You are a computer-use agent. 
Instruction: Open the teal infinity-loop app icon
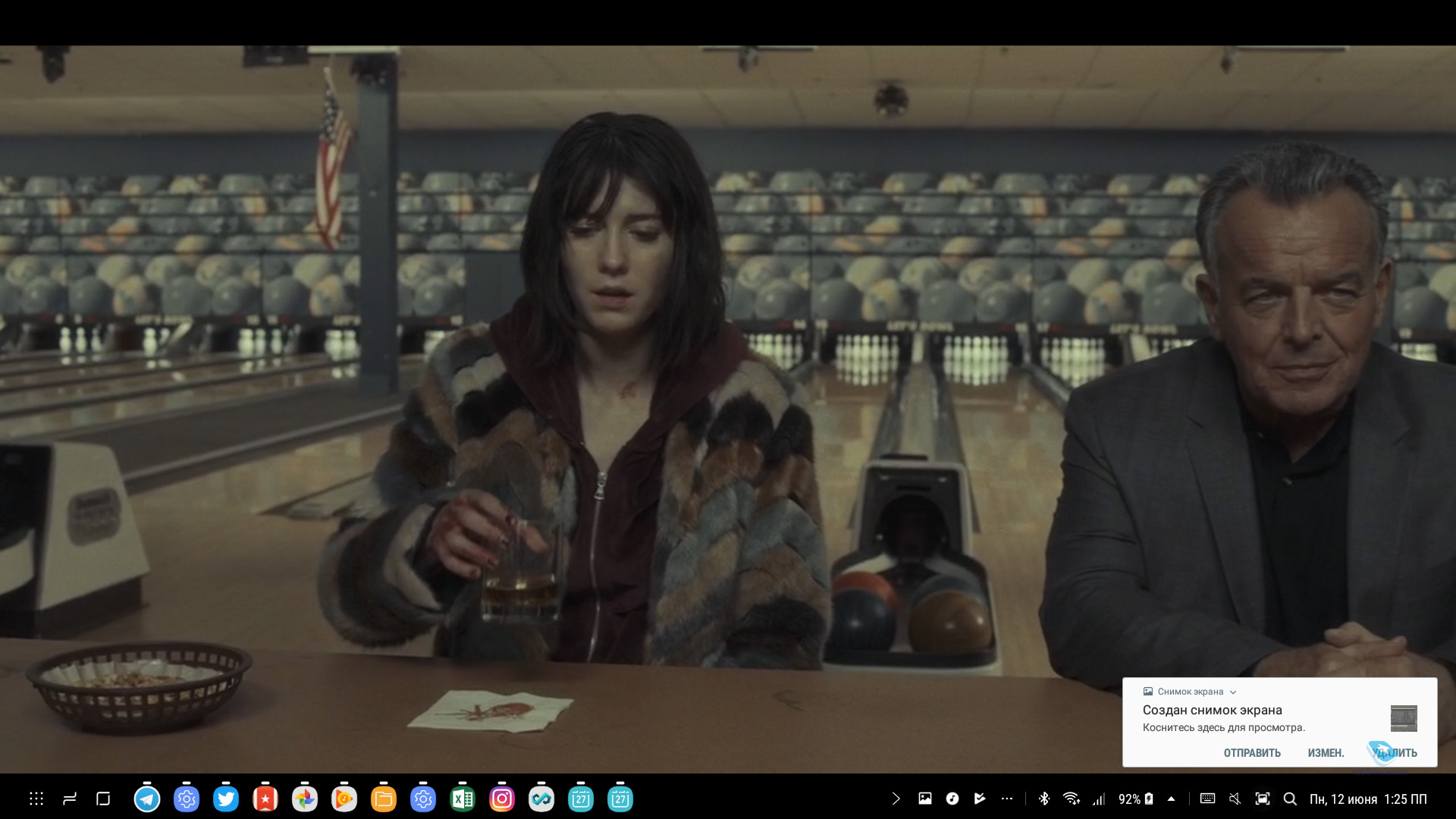pyautogui.click(x=541, y=799)
